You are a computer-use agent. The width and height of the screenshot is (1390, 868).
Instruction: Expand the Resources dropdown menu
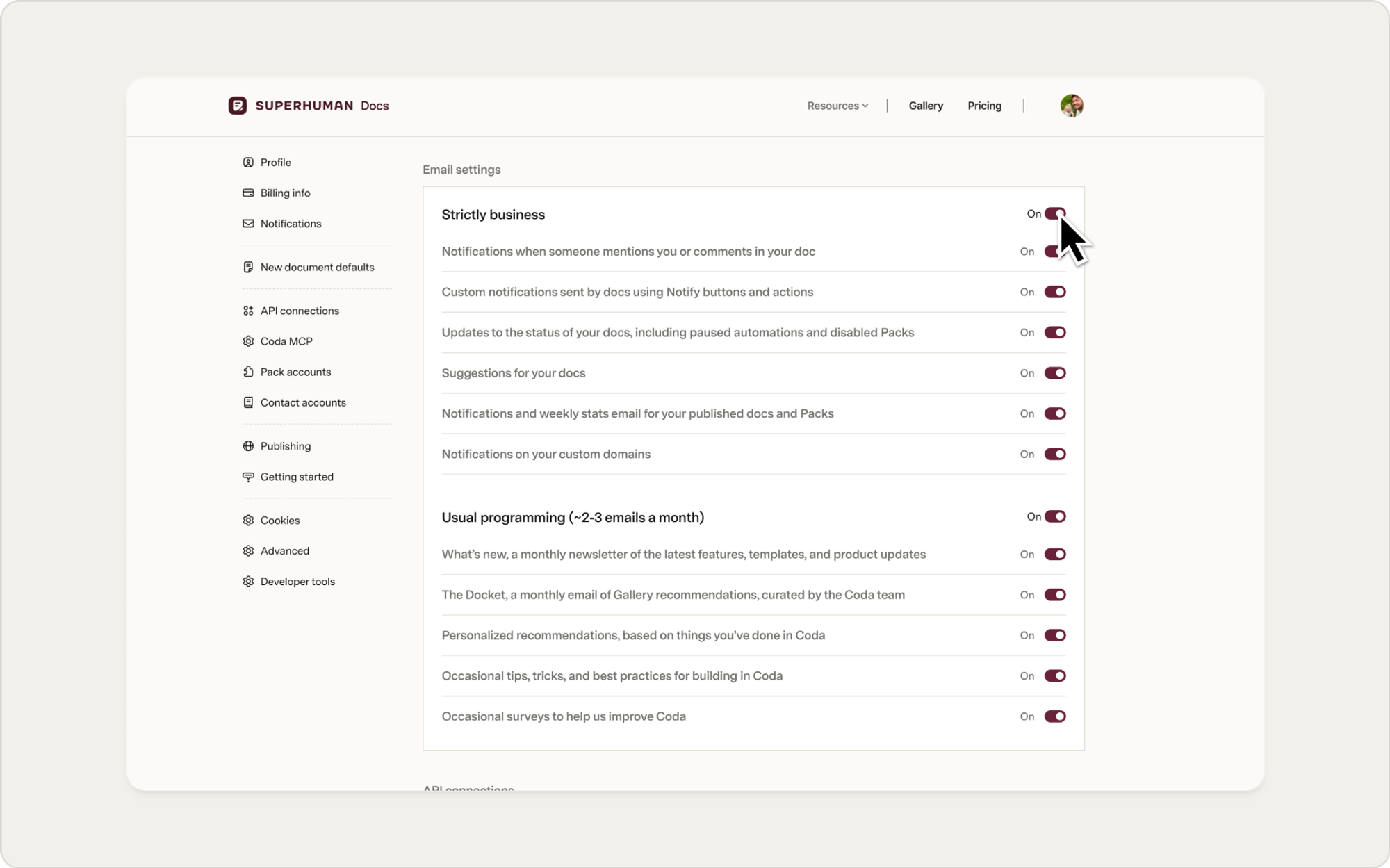tap(837, 106)
